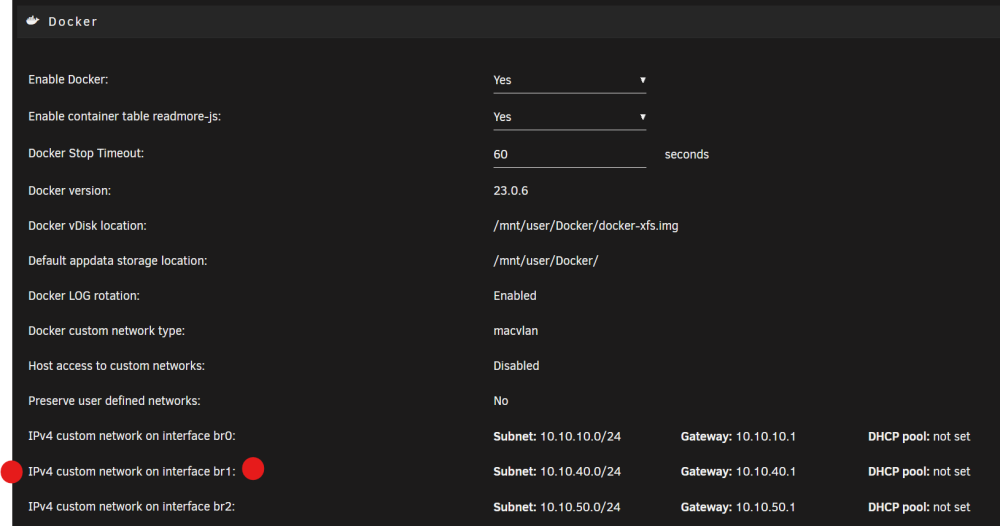
Task: Click the 'Enable Docker:' label
Action: (68, 80)
